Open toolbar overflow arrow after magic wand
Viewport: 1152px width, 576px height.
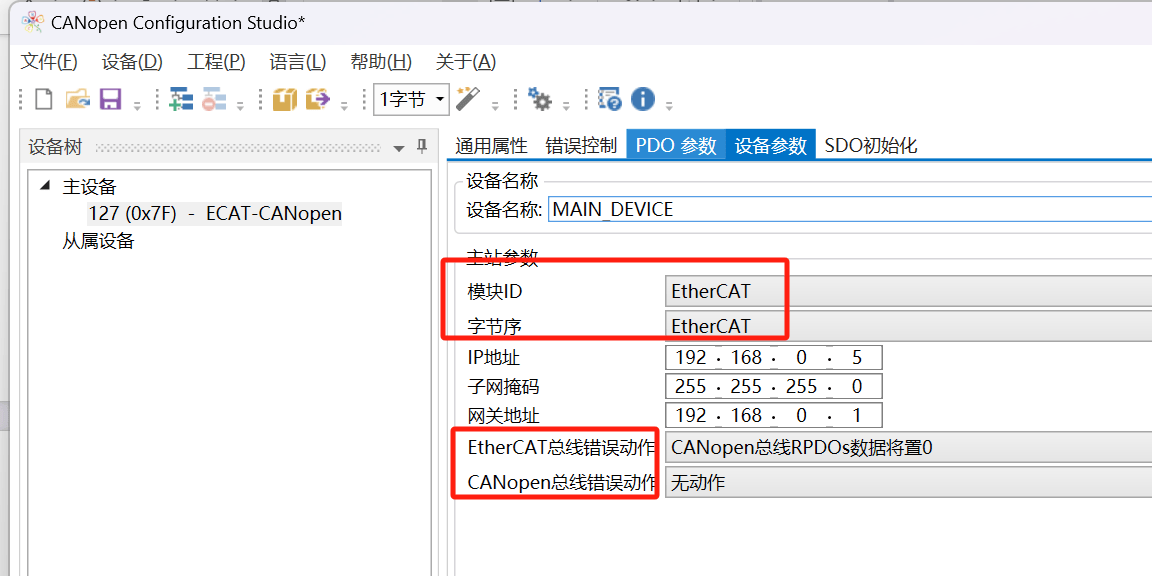pyautogui.click(x=494, y=107)
